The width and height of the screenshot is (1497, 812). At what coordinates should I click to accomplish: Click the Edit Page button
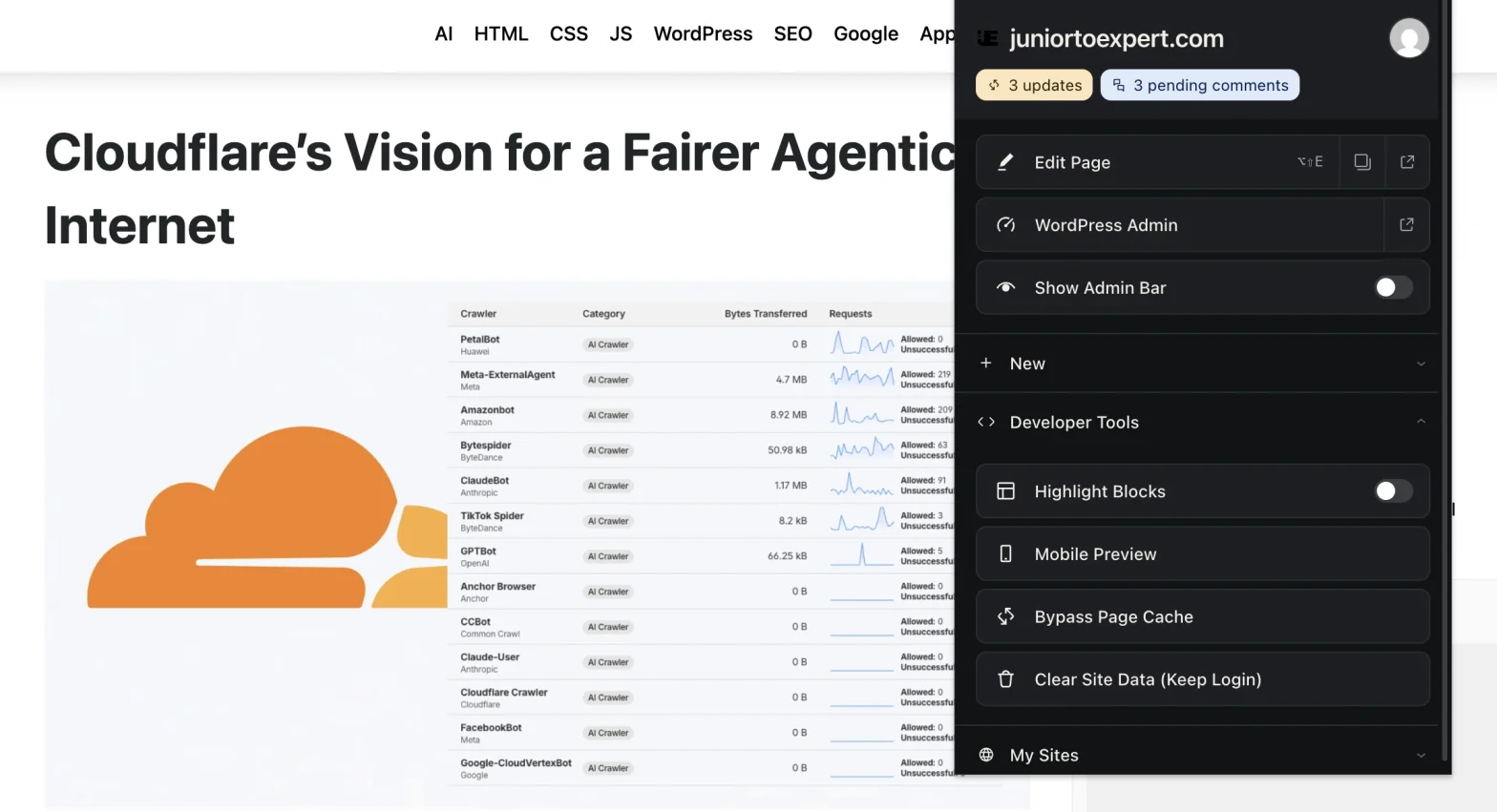click(x=1157, y=162)
